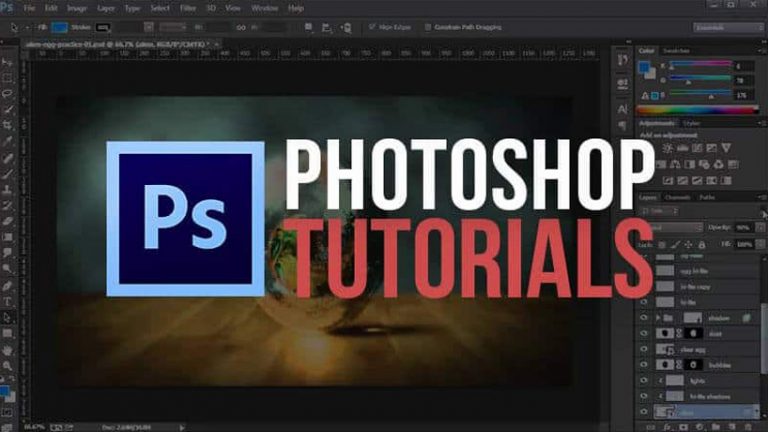Add a Curves adjustment
The image size is (768, 432).
pyautogui.click(x=696, y=148)
